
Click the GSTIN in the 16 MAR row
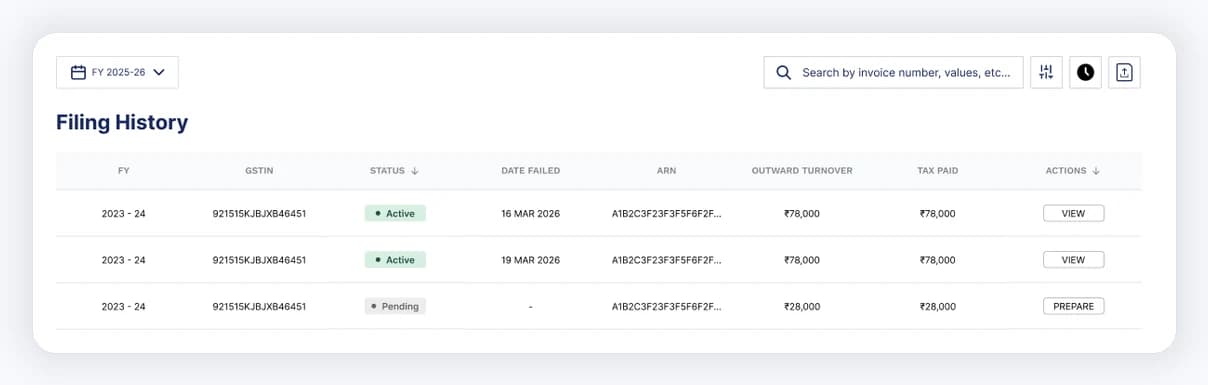tap(259, 213)
